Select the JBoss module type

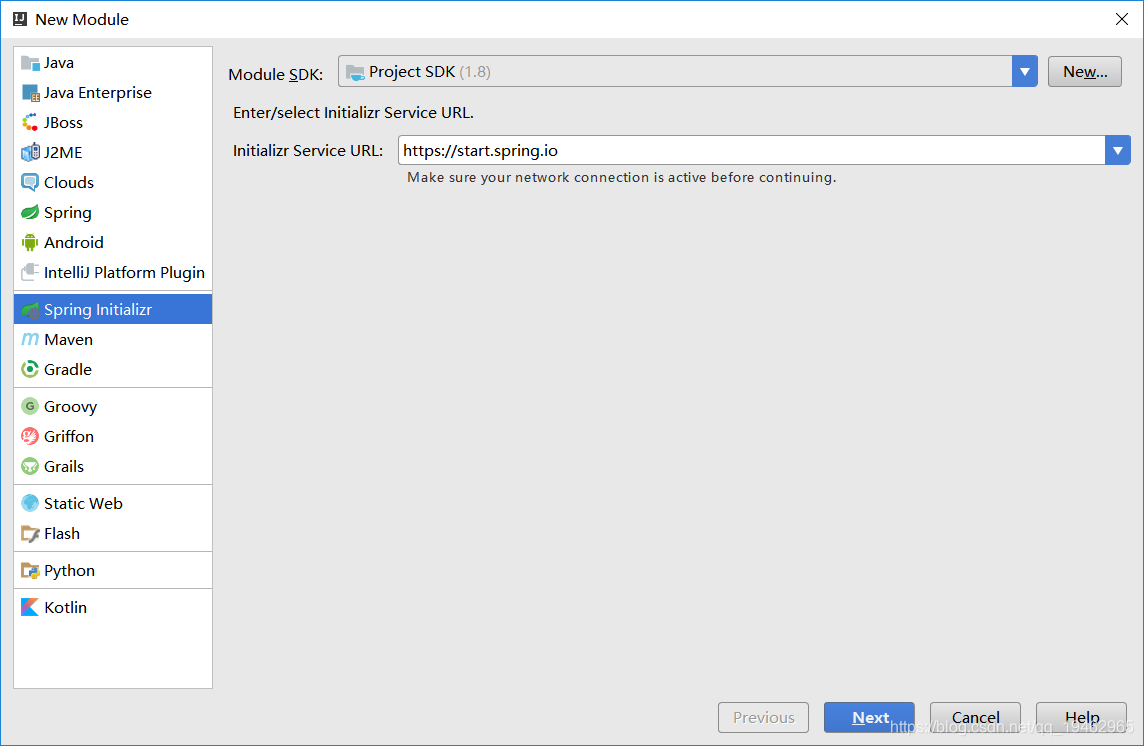coord(113,123)
